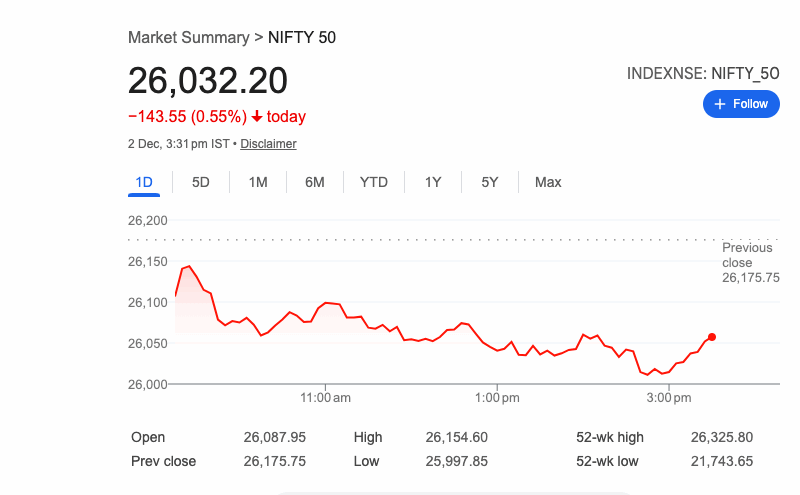The image size is (800, 495).
Task: Go to the Market Summary breadcrumb
Action: click(x=188, y=37)
